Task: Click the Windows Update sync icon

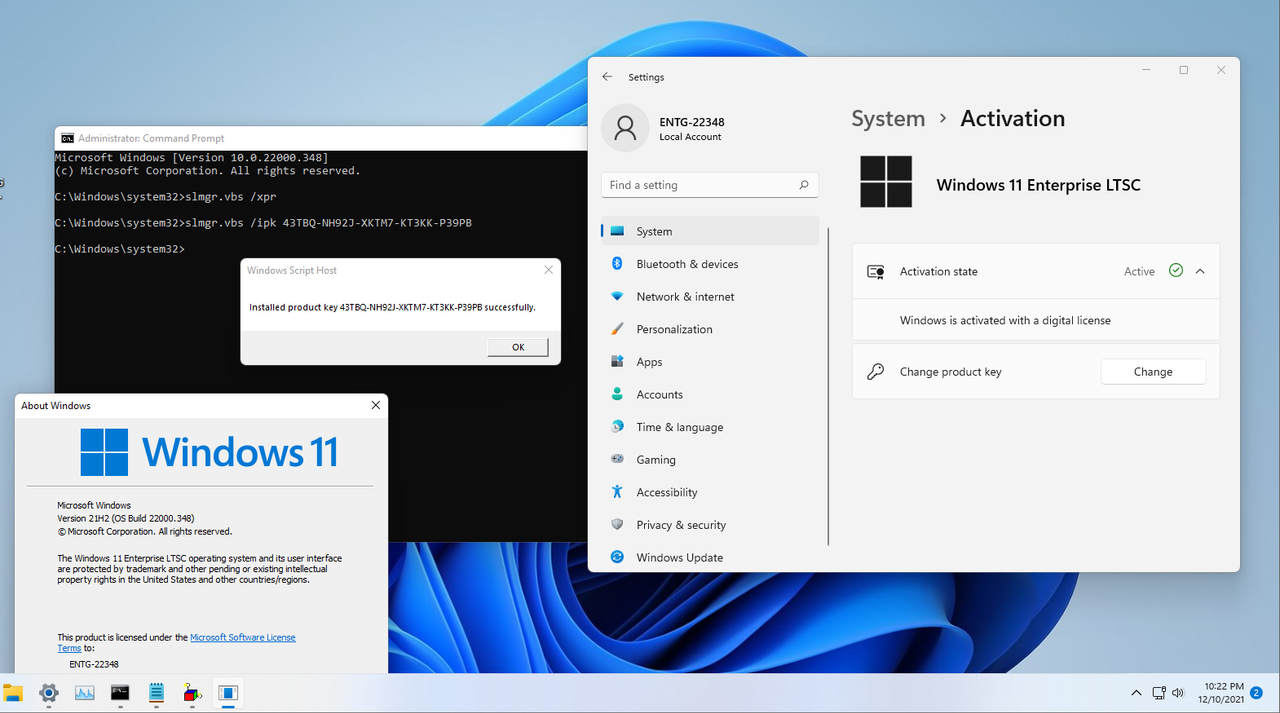Action: 617,557
